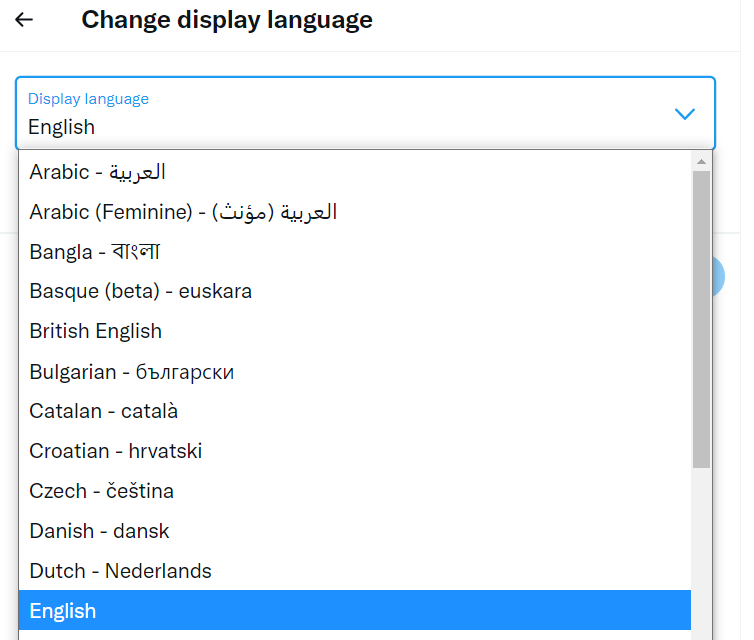This screenshot has width=754, height=640.
Task: Pick Danish - dansk option
Action: click(x=355, y=531)
